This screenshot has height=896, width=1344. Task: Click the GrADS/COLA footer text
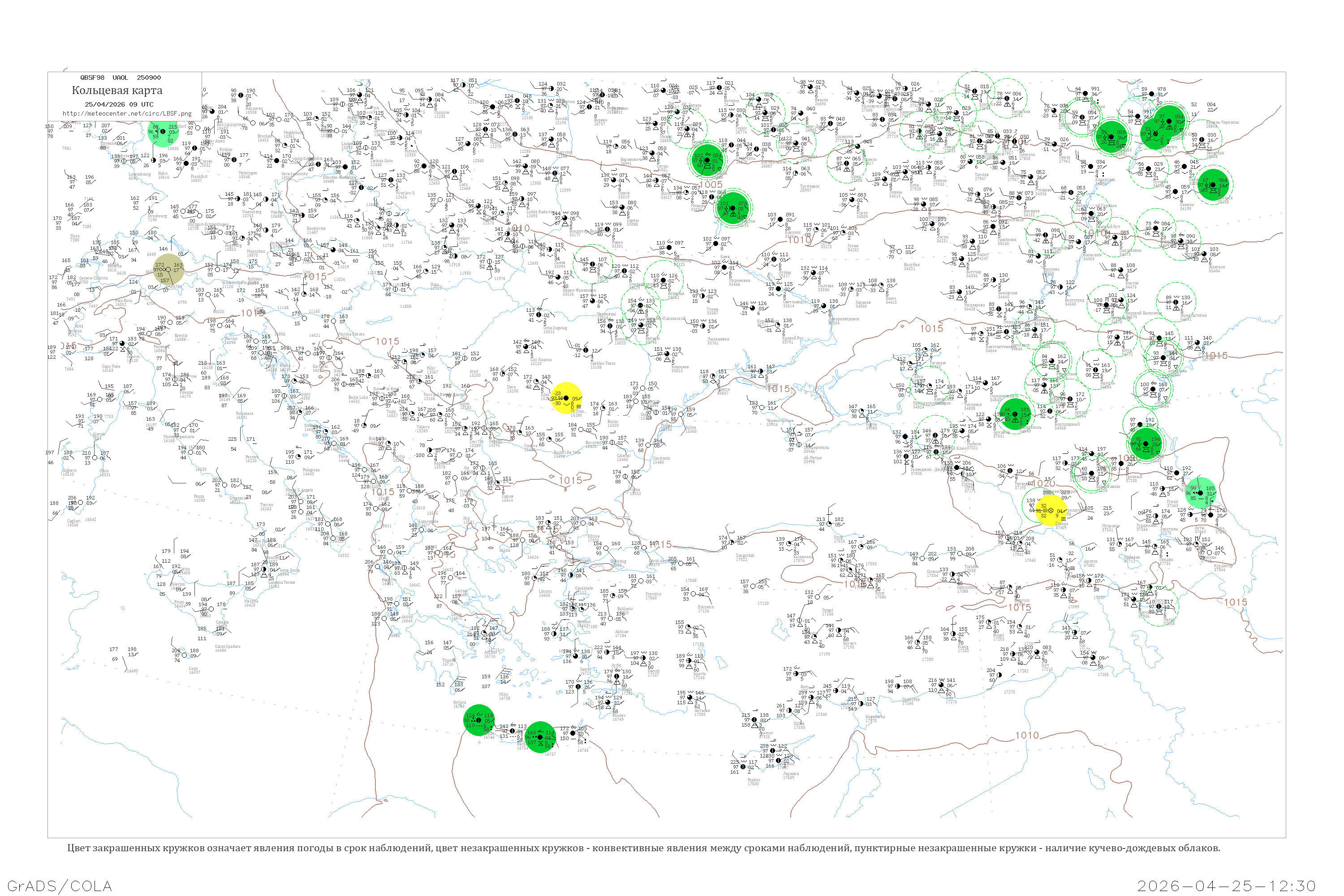click(60, 886)
